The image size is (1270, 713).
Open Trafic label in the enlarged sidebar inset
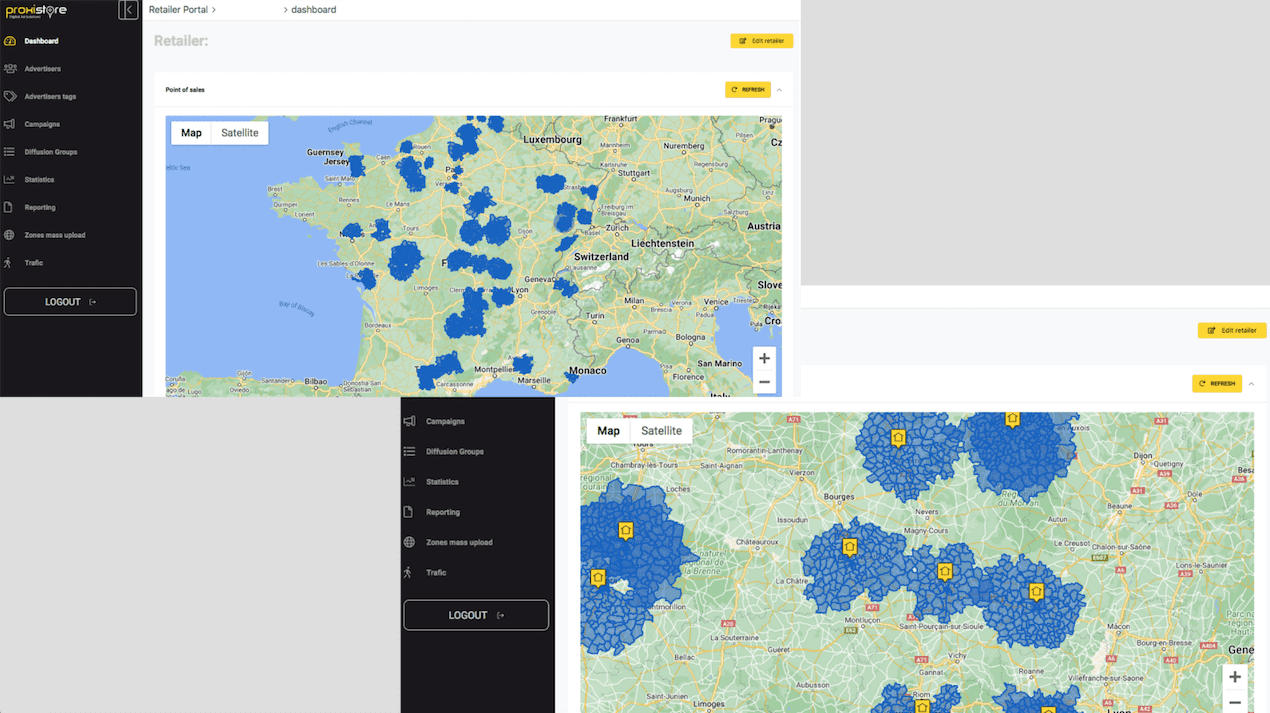(436, 573)
